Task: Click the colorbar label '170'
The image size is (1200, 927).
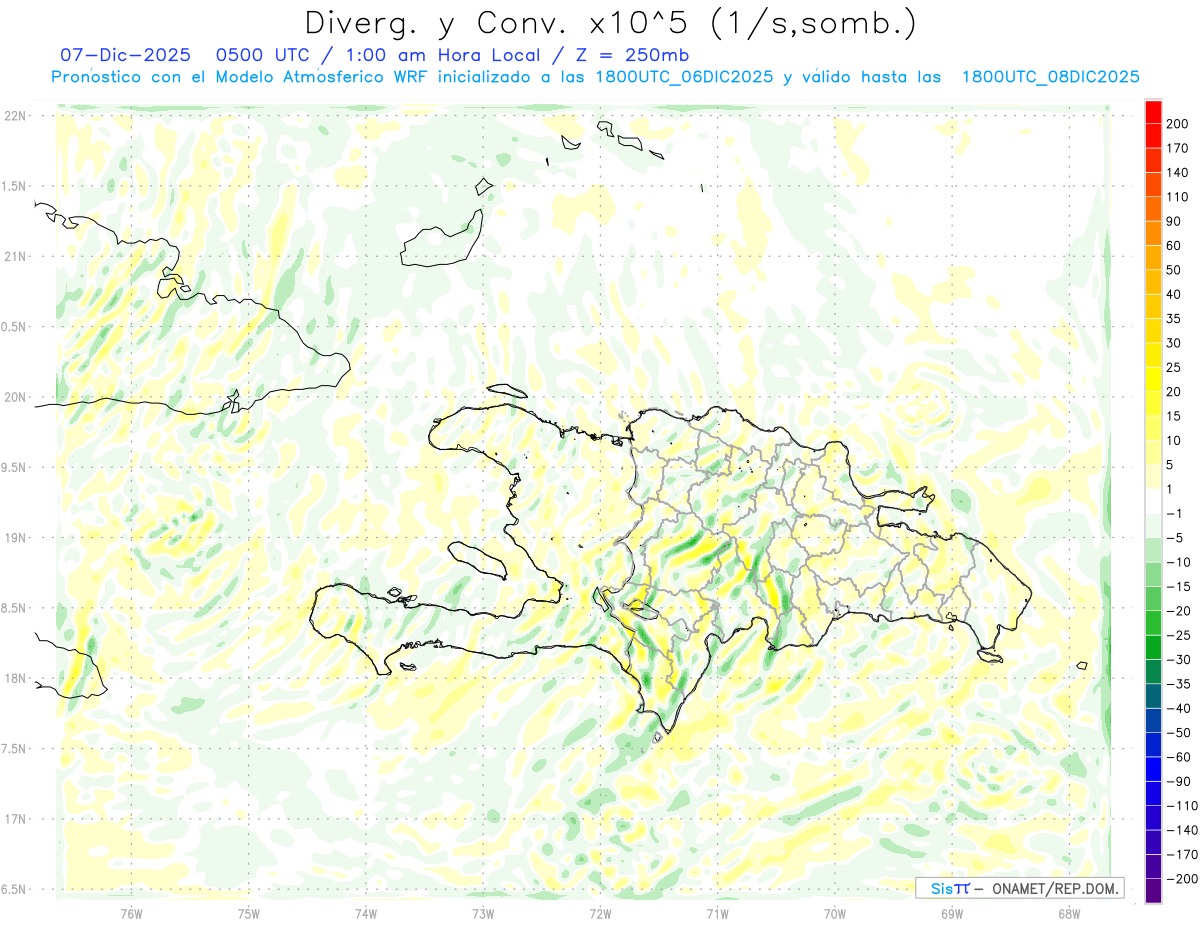Action: [x=1179, y=148]
